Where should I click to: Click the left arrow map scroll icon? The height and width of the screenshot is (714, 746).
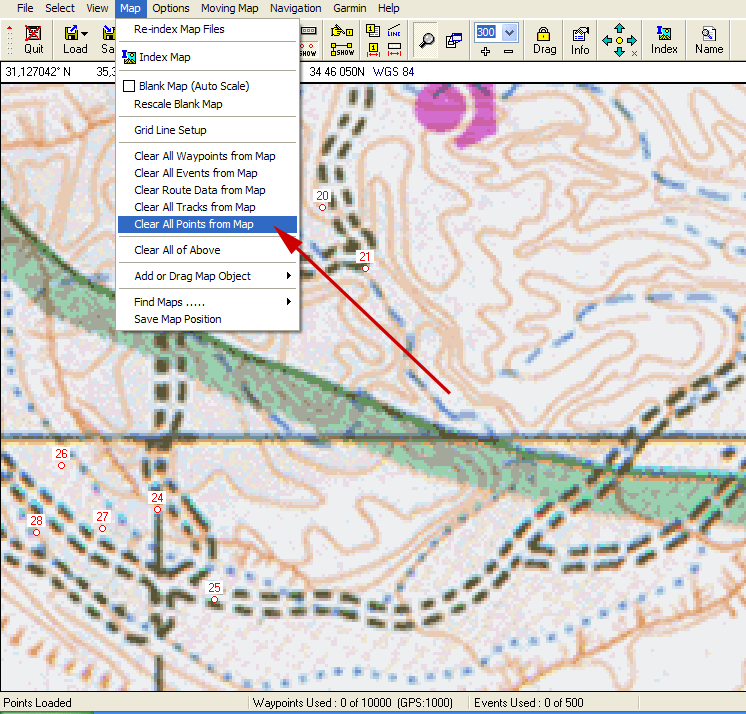point(607,40)
